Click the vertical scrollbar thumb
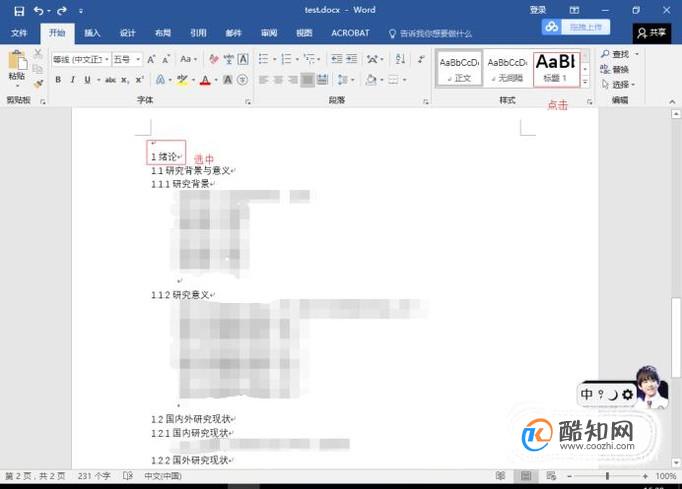This screenshot has width=682, height=489. point(676,337)
